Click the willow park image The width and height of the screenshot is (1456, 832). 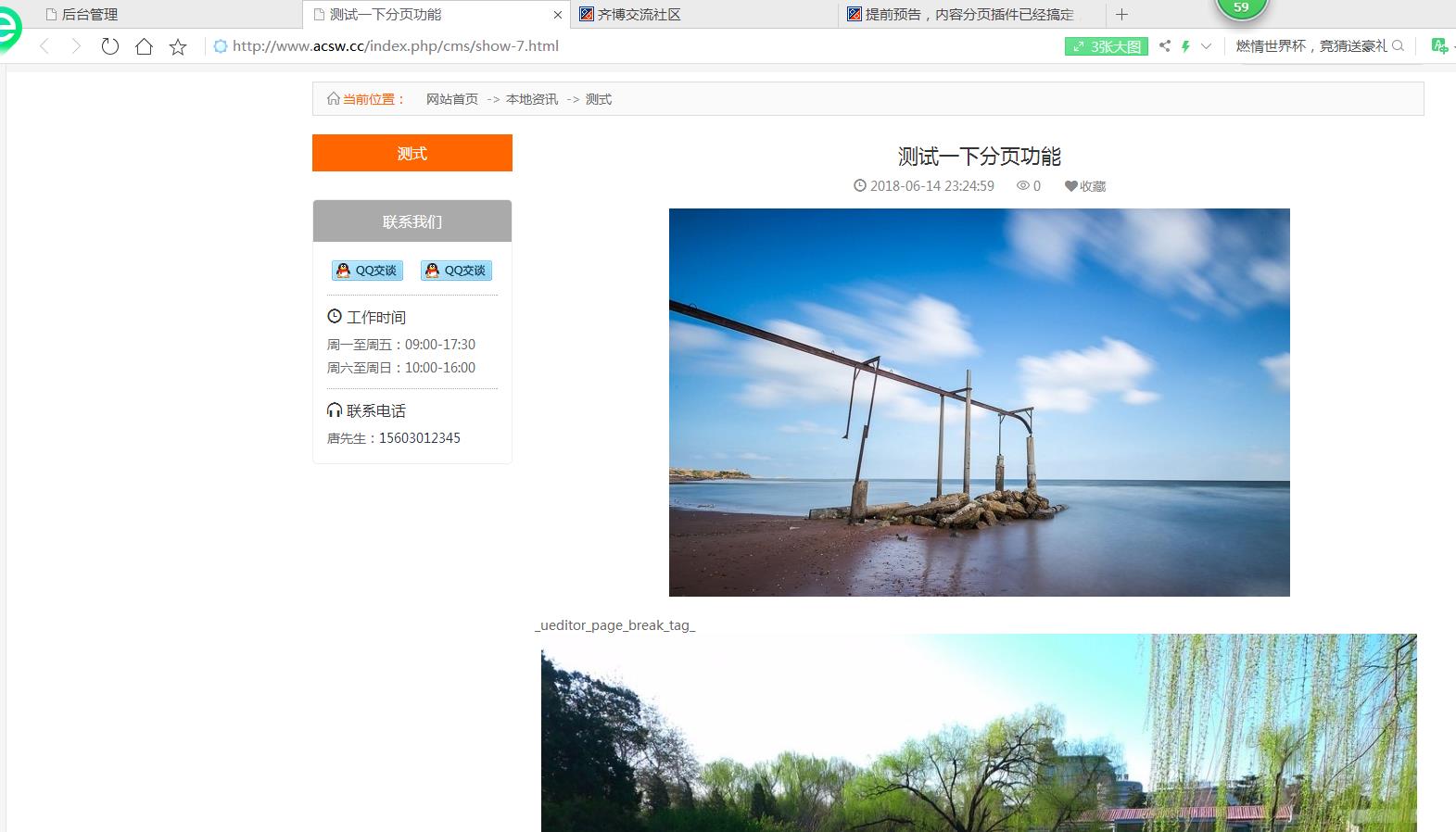coord(979,733)
